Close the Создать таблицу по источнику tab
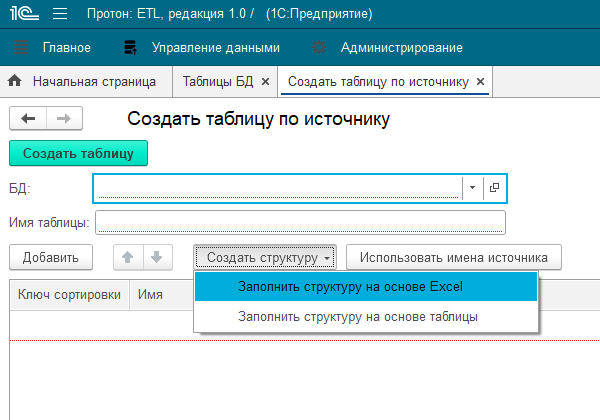The width and height of the screenshot is (600, 420). 480,81
